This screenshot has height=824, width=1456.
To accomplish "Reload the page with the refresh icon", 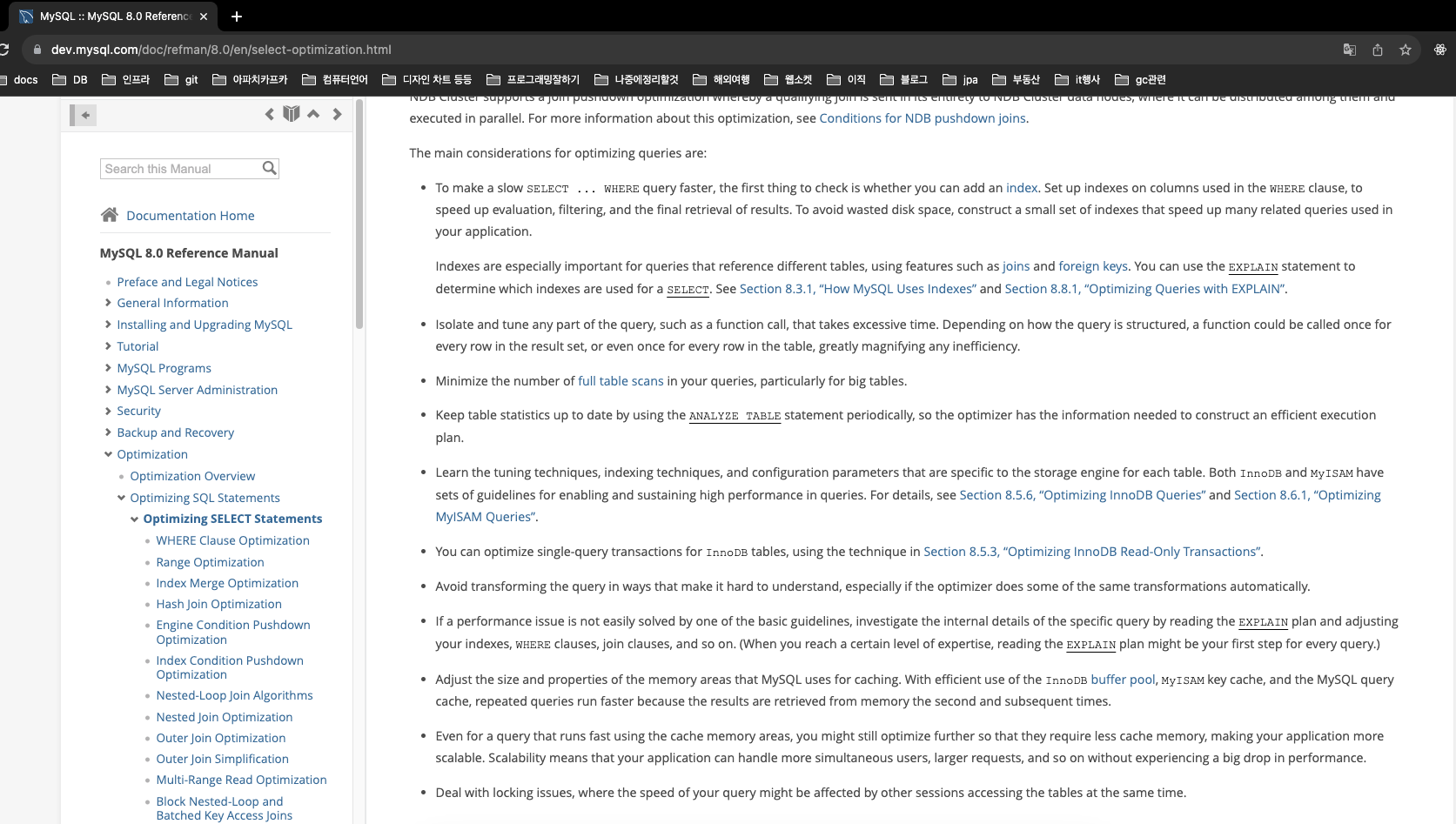I will pos(3,50).
